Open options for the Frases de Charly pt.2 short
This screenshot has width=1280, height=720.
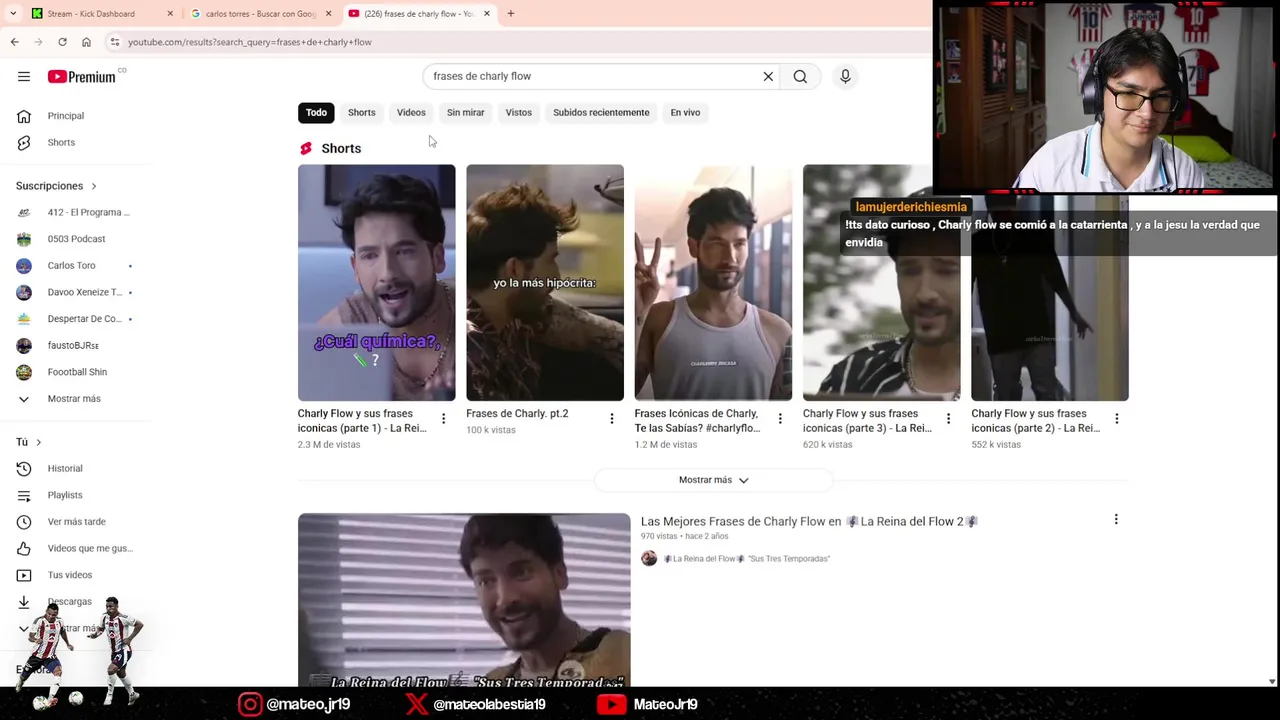(612, 419)
